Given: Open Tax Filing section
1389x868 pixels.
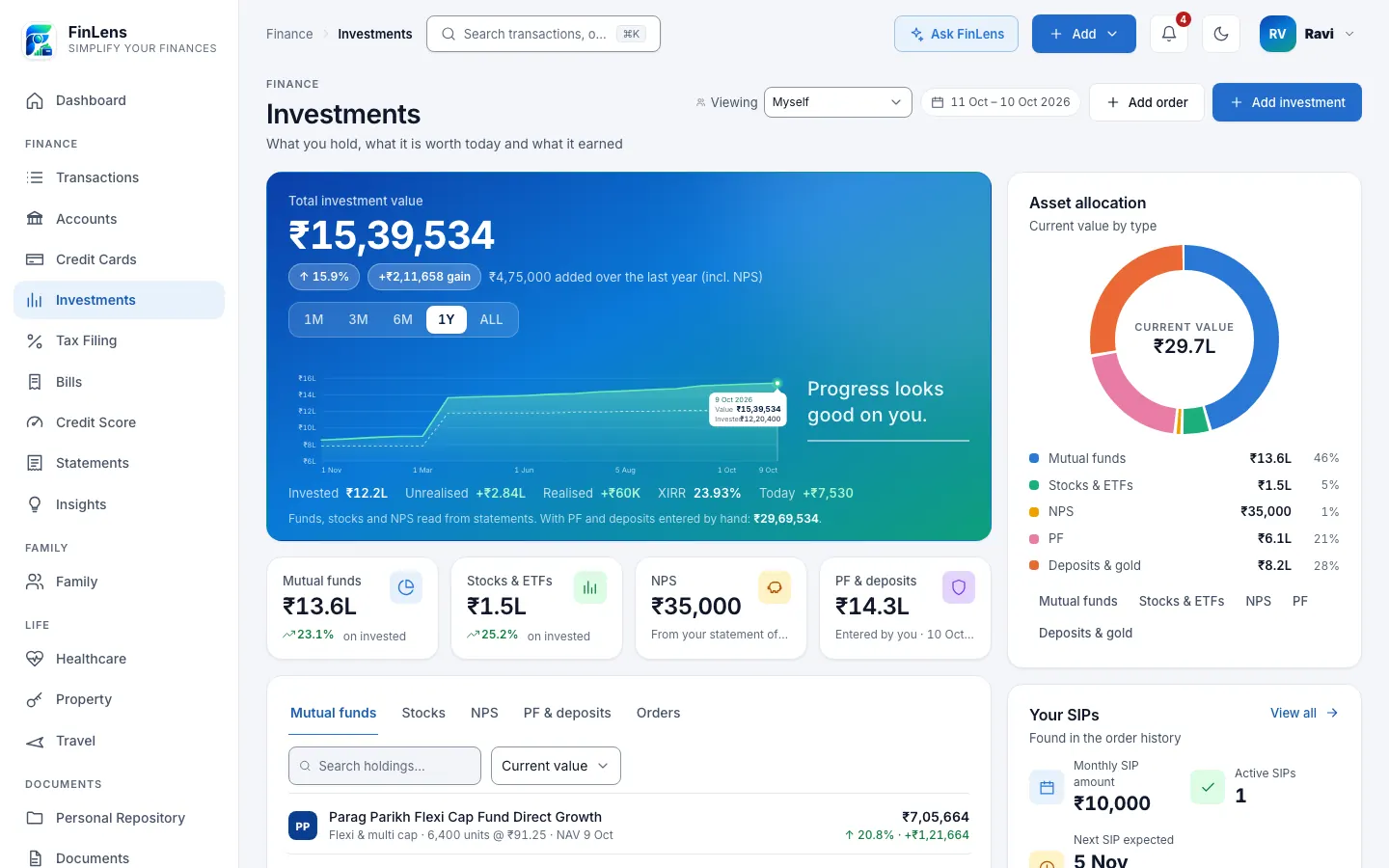Looking at the screenshot, I should pos(119,340).
